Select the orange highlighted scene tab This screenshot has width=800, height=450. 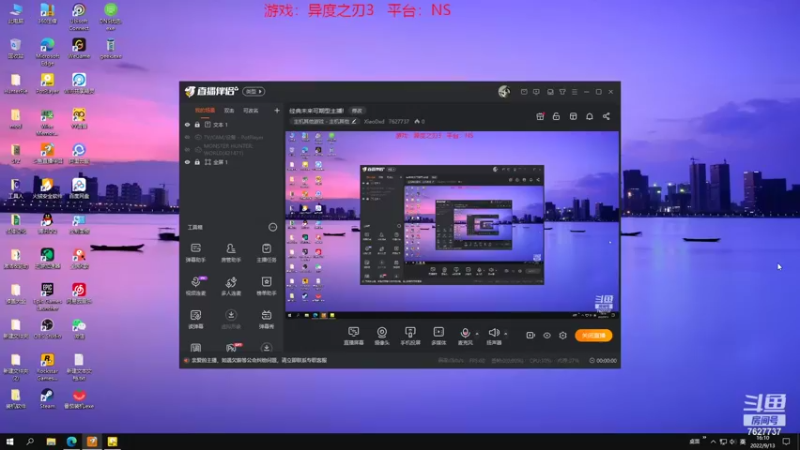205,110
